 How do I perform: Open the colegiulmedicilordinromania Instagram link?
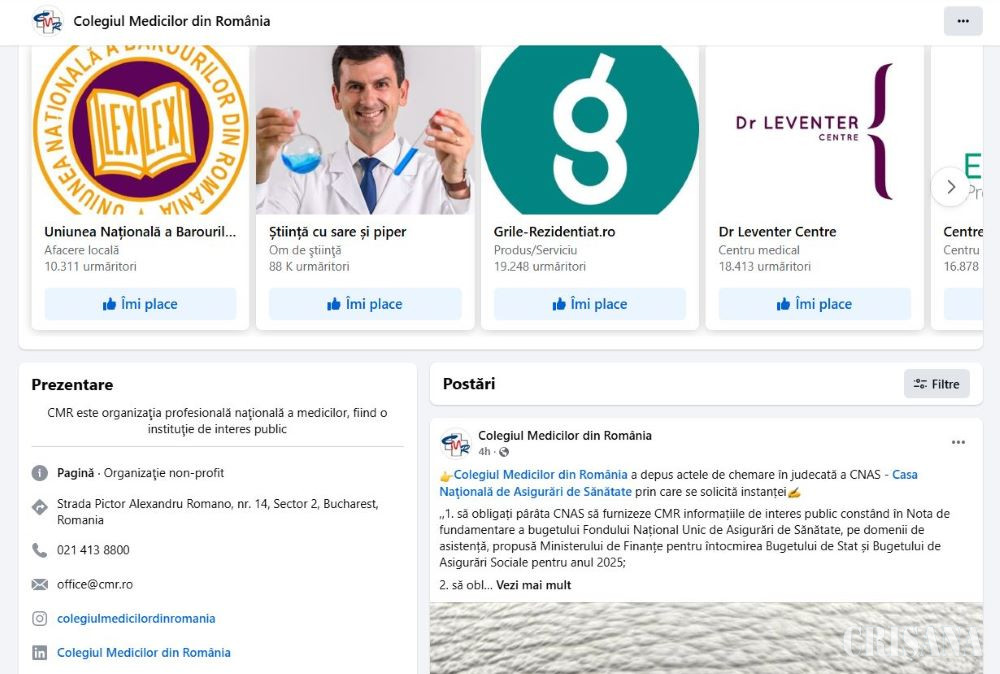click(x=136, y=619)
